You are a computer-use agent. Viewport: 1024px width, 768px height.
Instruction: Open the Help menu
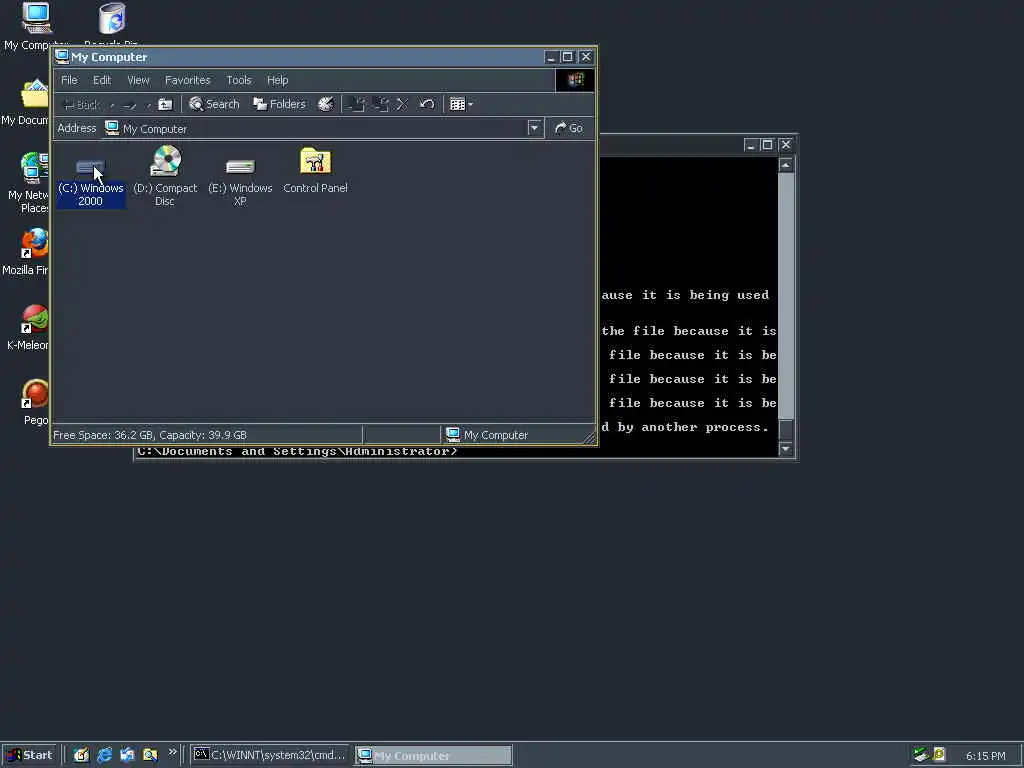point(278,80)
